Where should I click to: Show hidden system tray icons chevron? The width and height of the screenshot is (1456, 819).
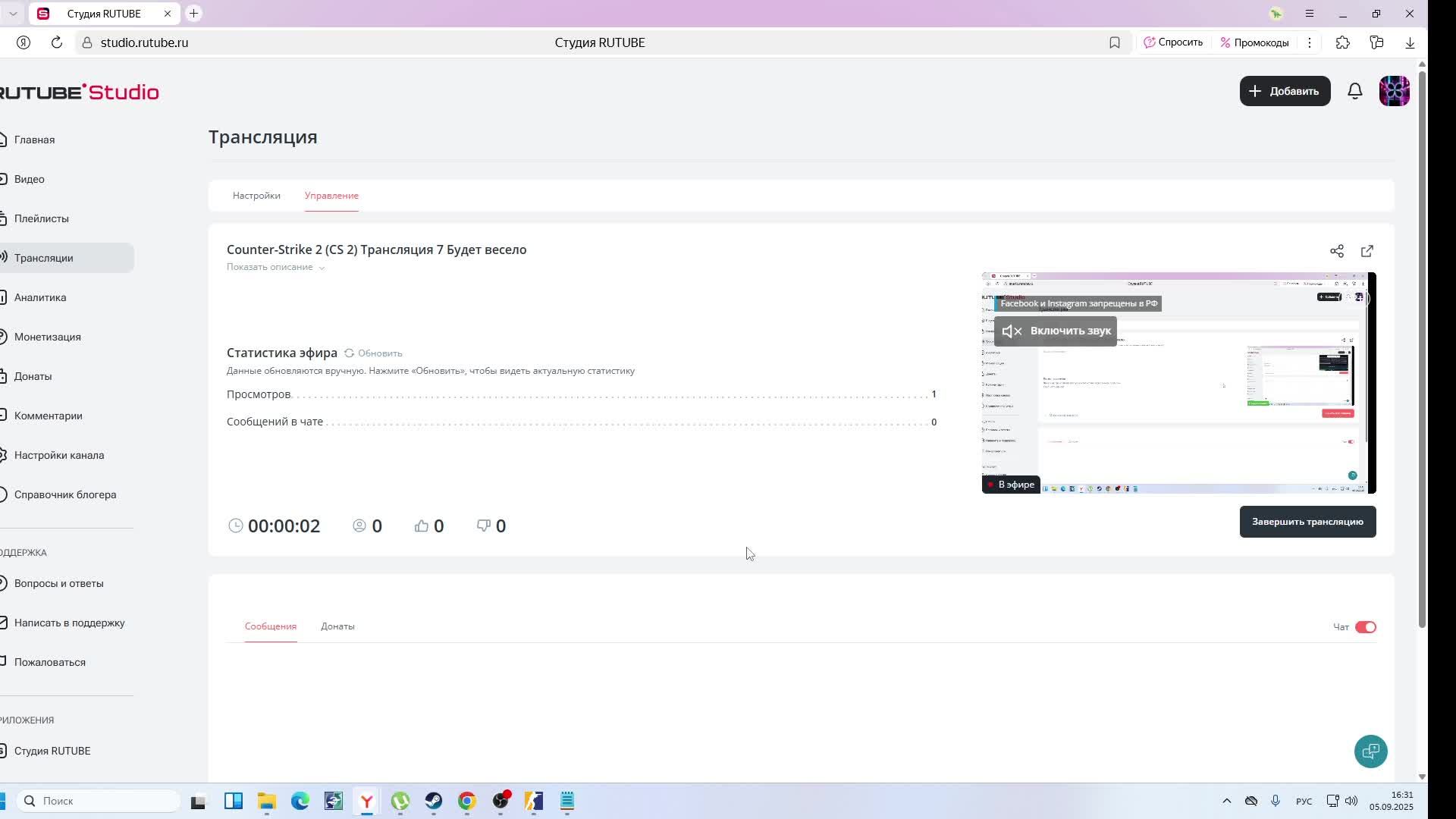coord(1226,801)
